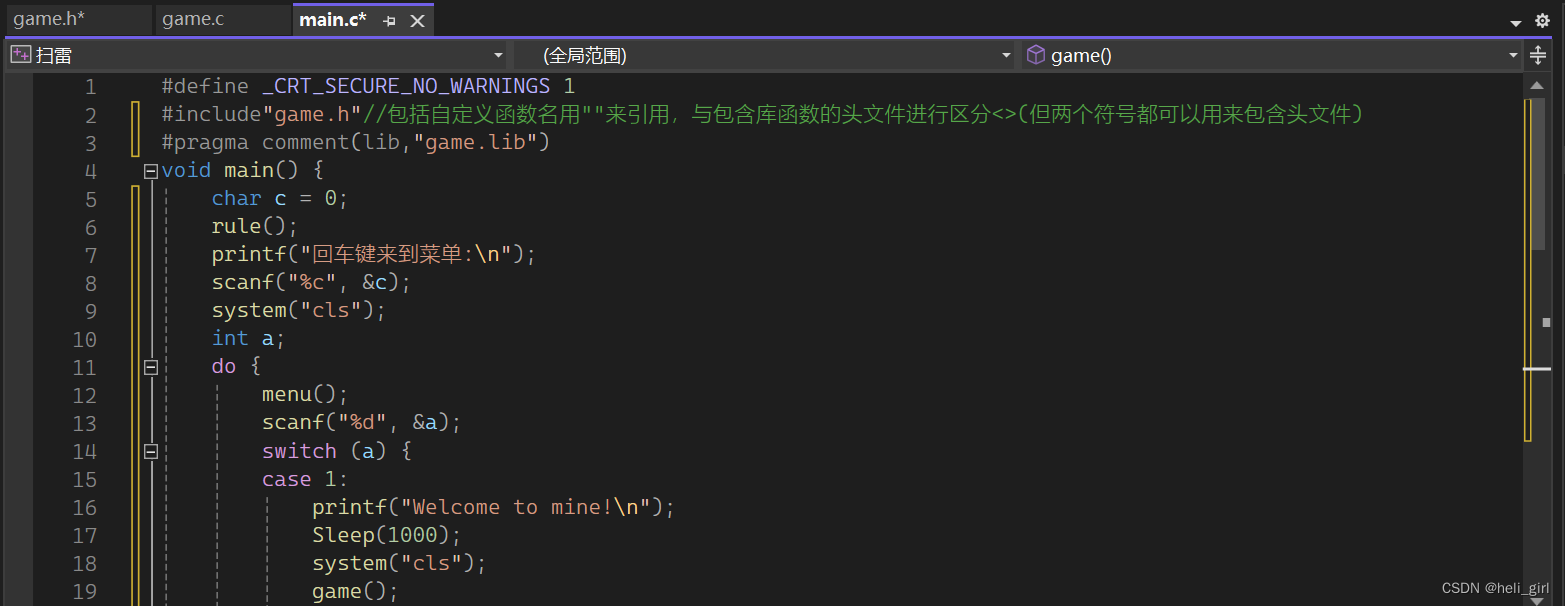1565x606 pixels.
Task: Click the scanf("%c", &c); line
Action: pos(311,283)
